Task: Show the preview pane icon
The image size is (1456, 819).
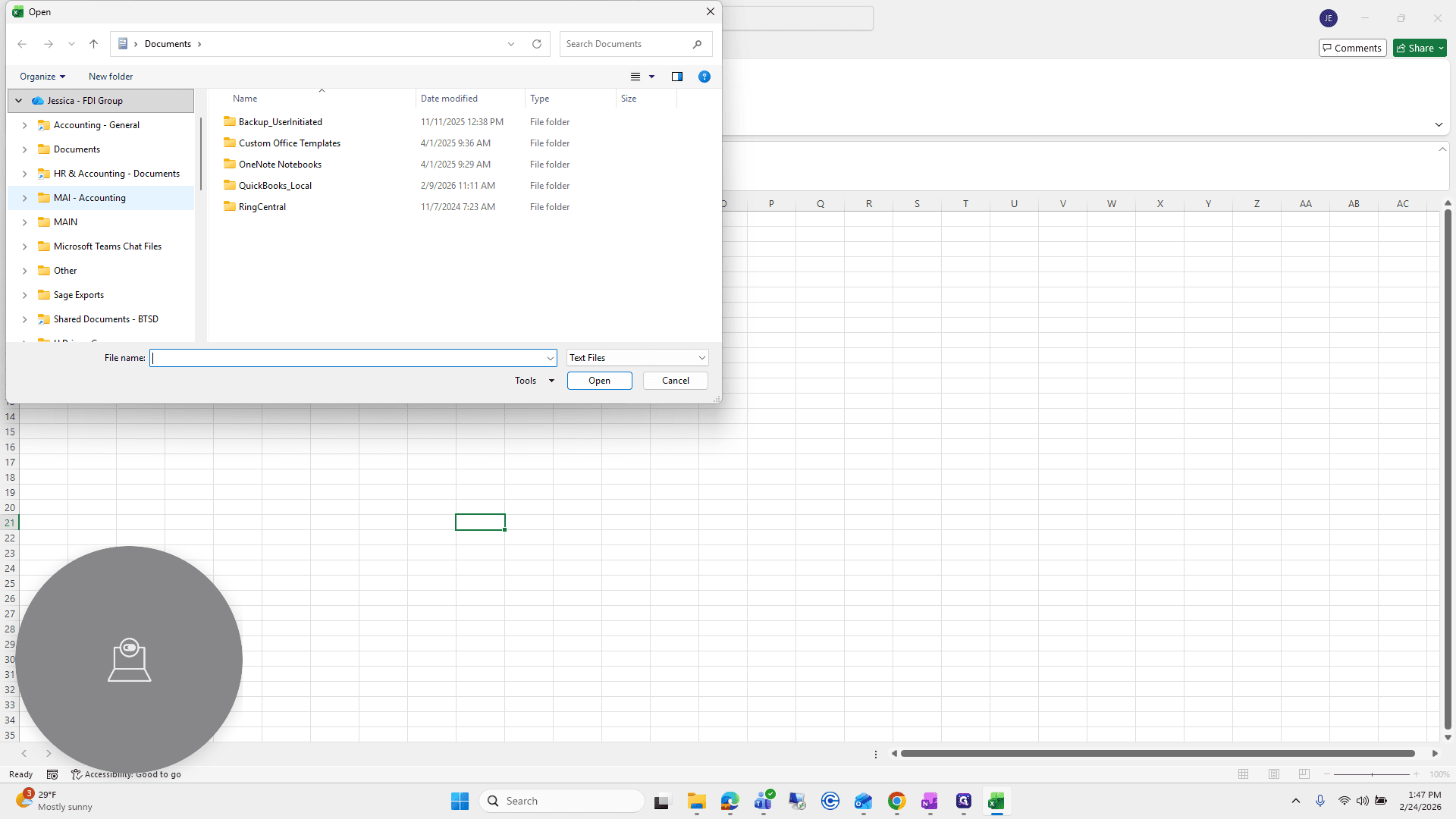Action: [x=677, y=77]
